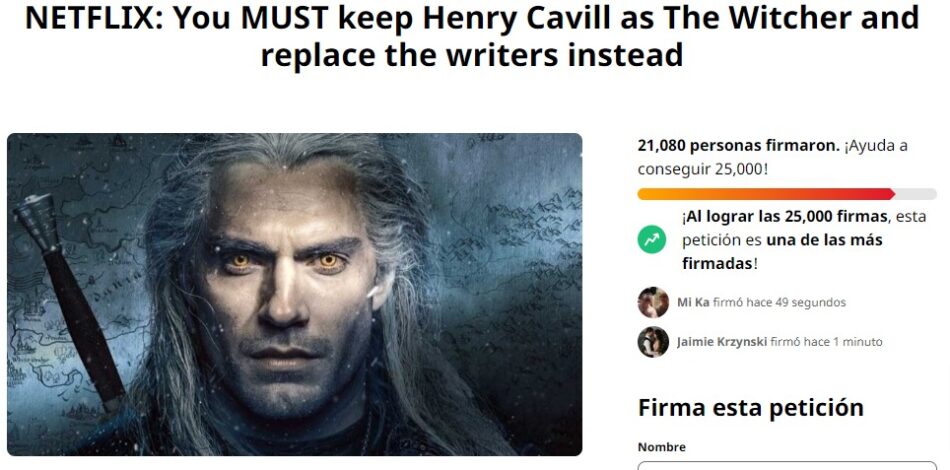Click the "21,080 personas firmaron" count

(738, 146)
